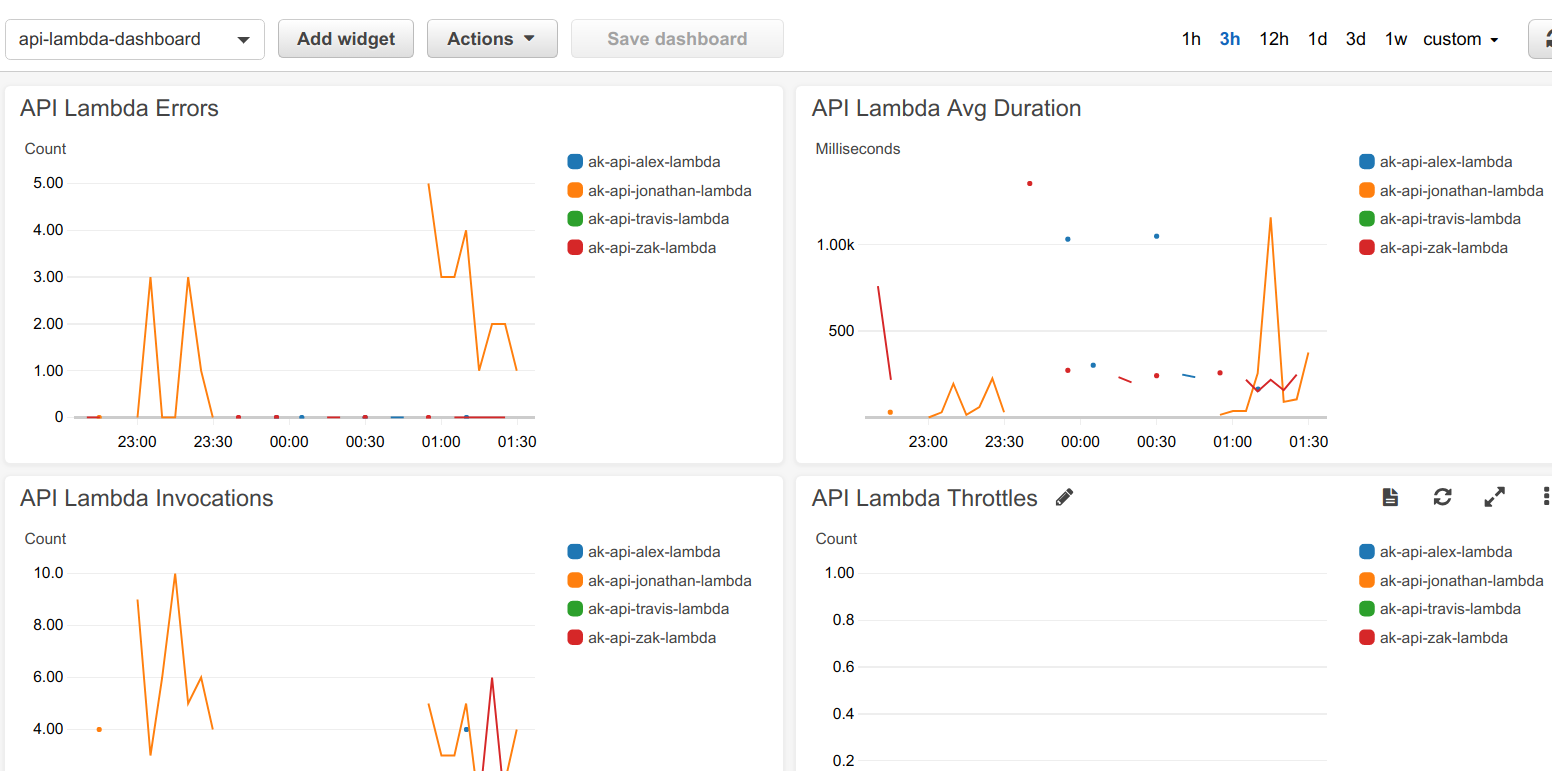
Task: Click the green ak-api-travis-lambda color swatch
Action: 573,218
